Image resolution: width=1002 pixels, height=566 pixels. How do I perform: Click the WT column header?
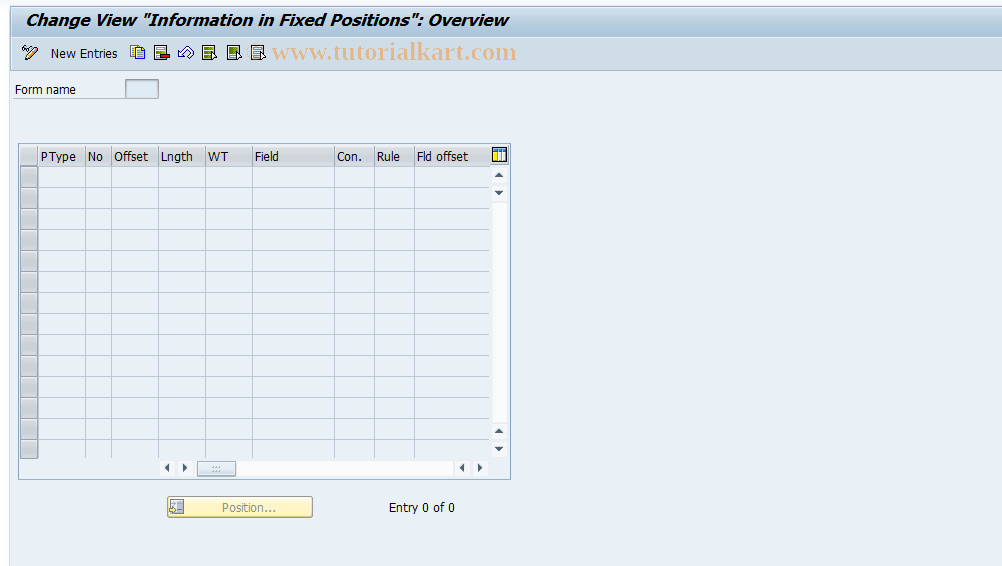[x=229, y=157]
